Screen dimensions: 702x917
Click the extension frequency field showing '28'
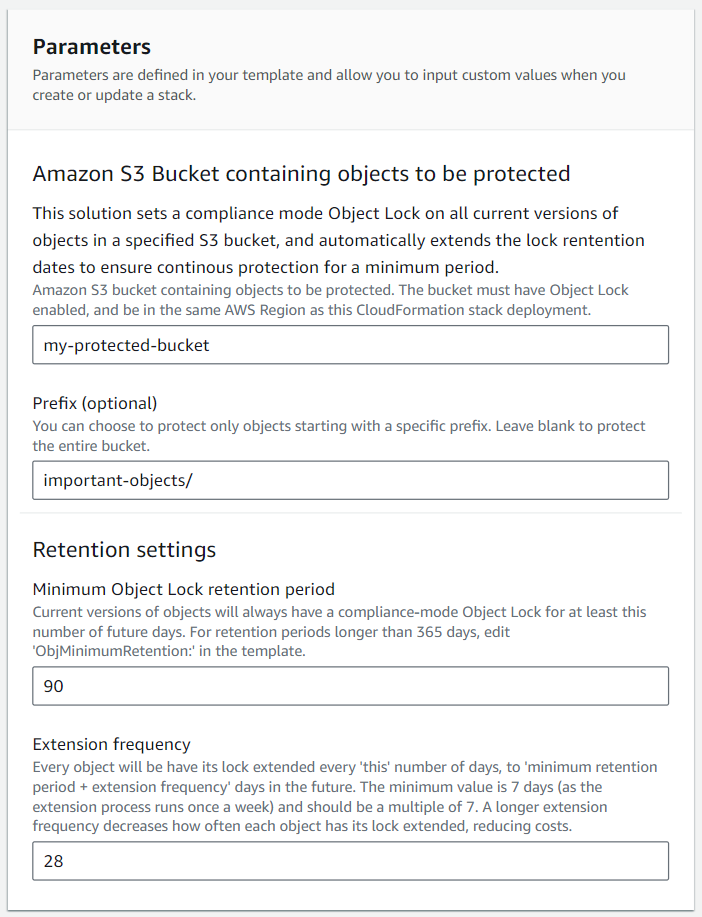point(350,860)
